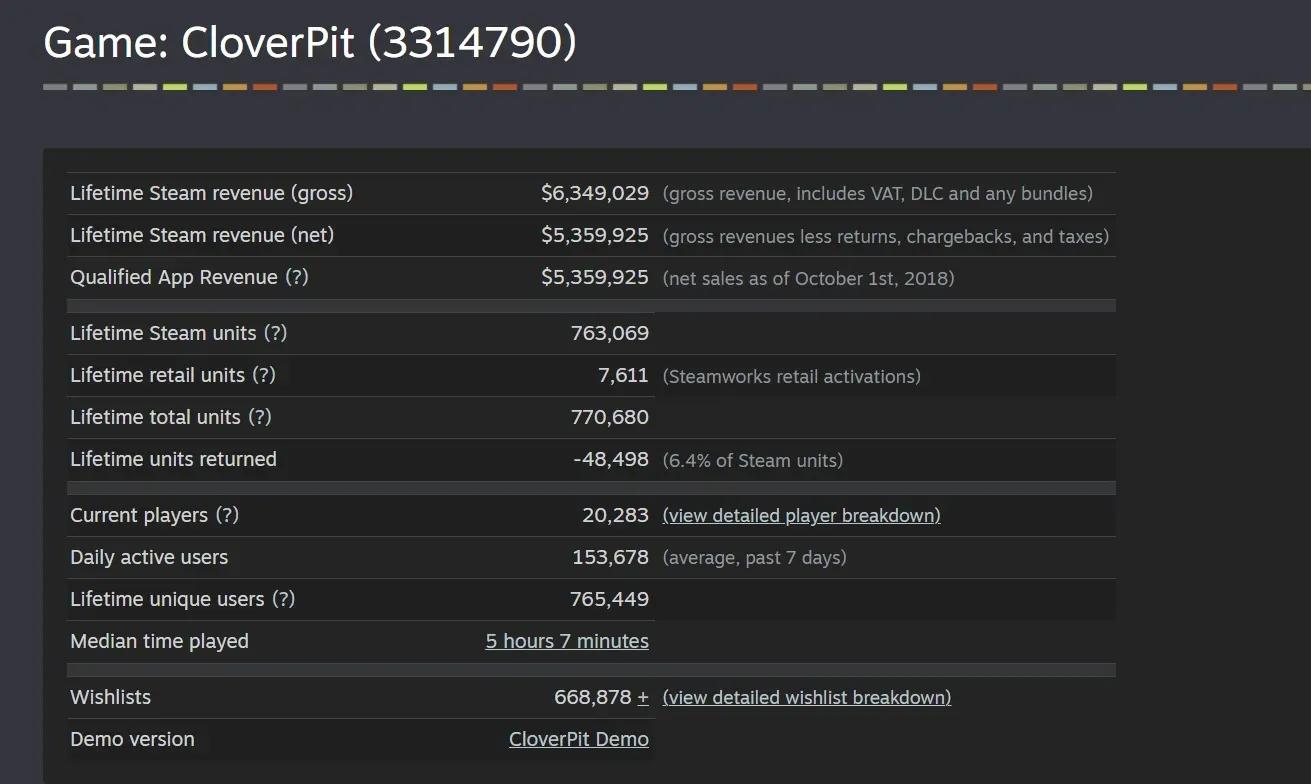Image resolution: width=1311 pixels, height=784 pixels.
Task: Click the Daily active users value 153,678
Action: pos(610,557)
